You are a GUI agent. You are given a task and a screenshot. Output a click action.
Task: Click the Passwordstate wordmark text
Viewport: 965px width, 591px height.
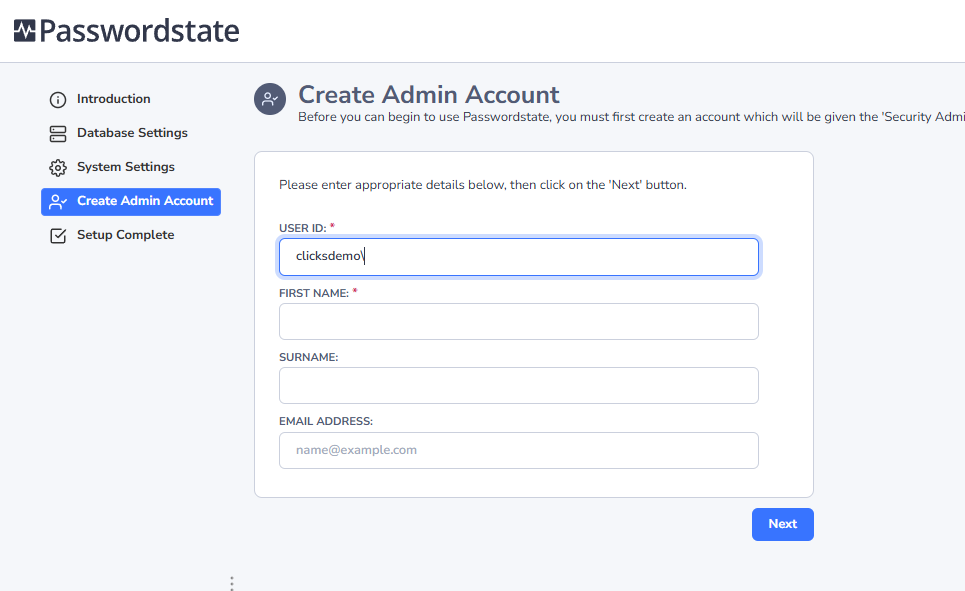coord(139,31)
